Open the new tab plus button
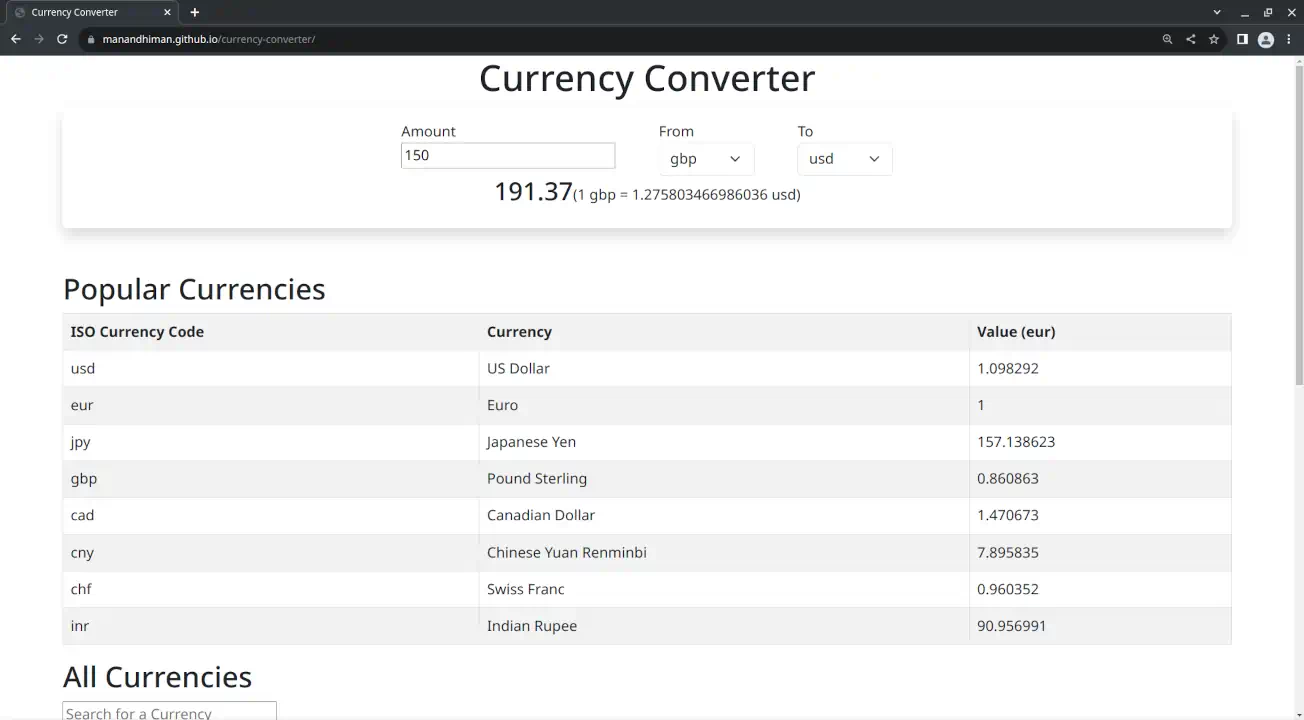 194,12
